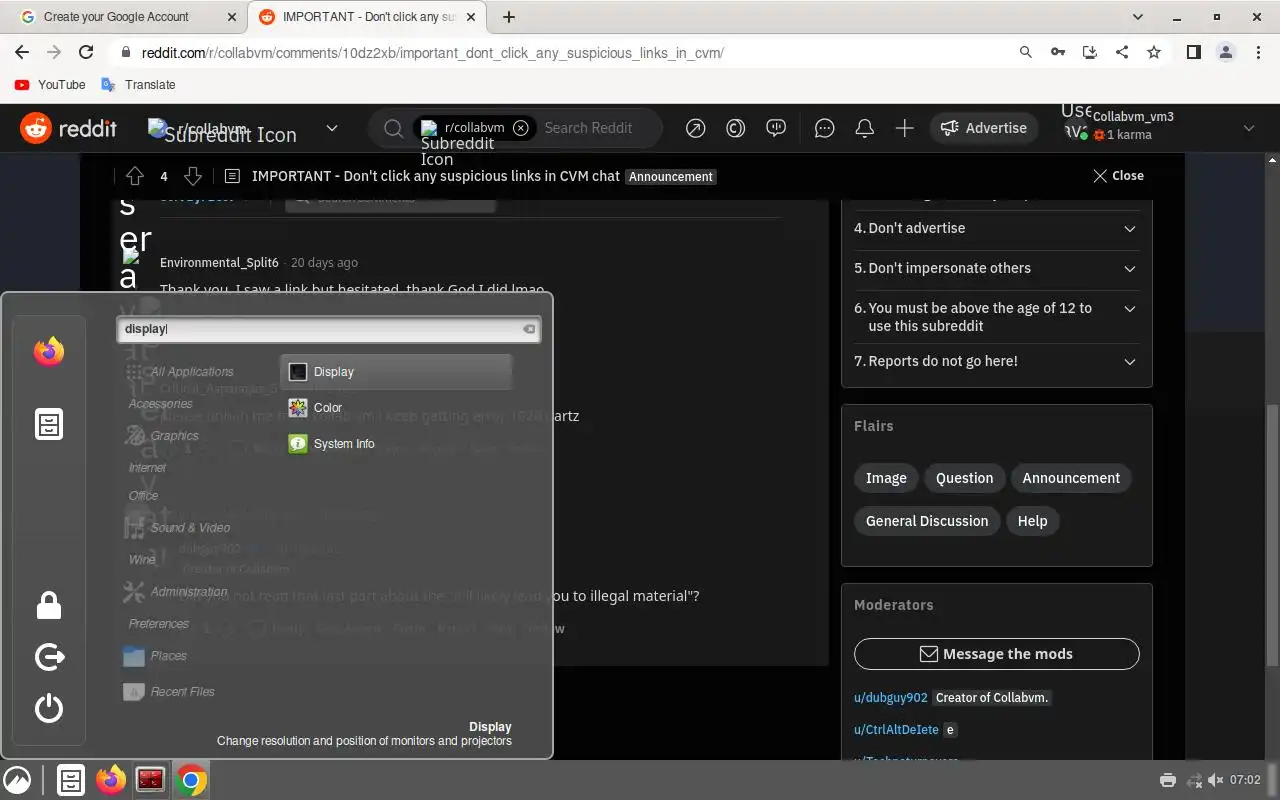The width and height of the screenshot is (1280, 800).
Task: Click the network tray icon
Action: coord(1193,780)
